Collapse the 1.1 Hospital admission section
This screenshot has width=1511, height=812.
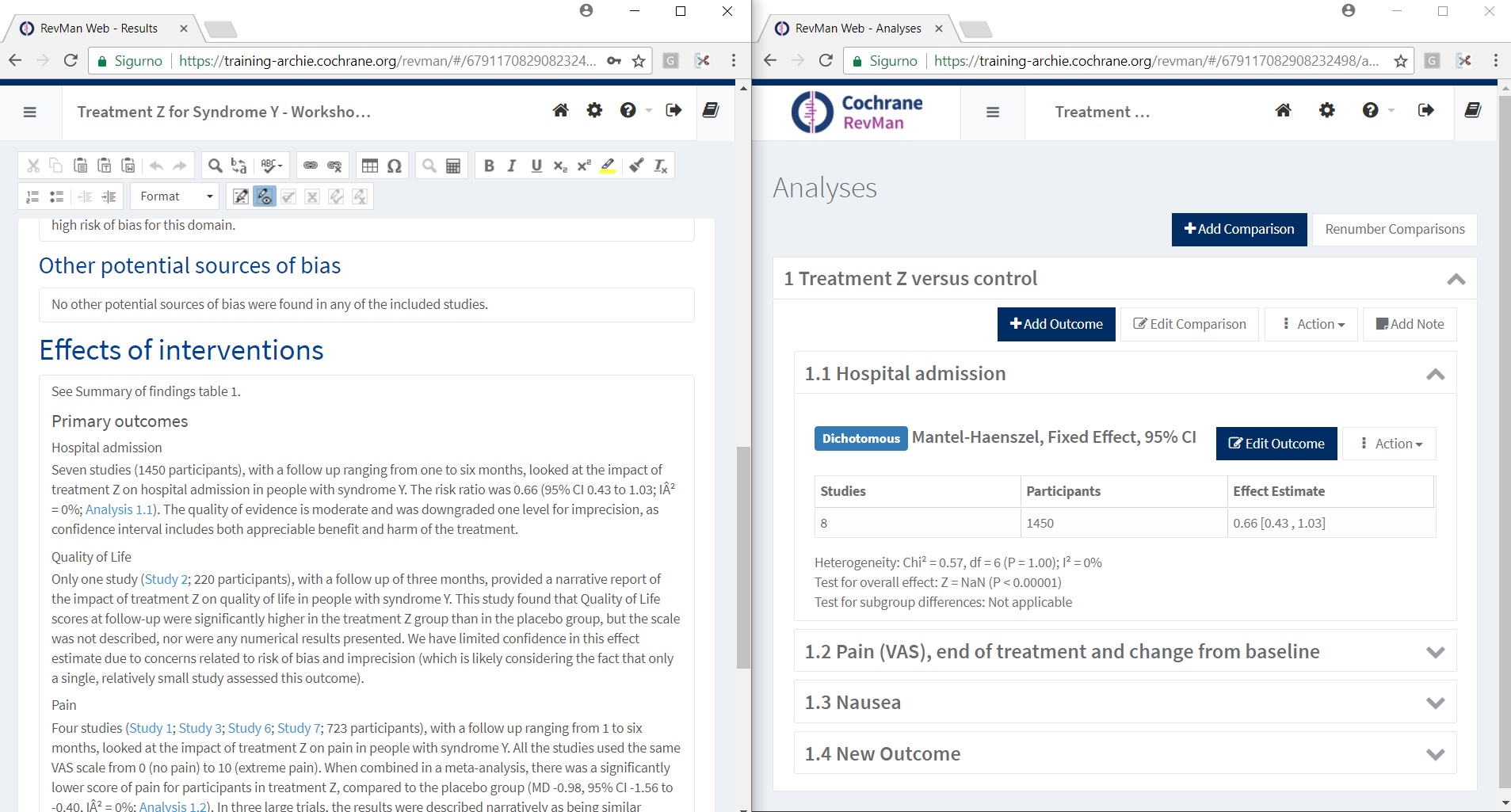(1435, 374)
